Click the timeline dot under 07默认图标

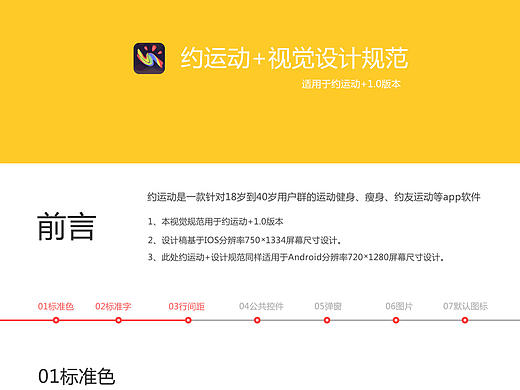465,320
